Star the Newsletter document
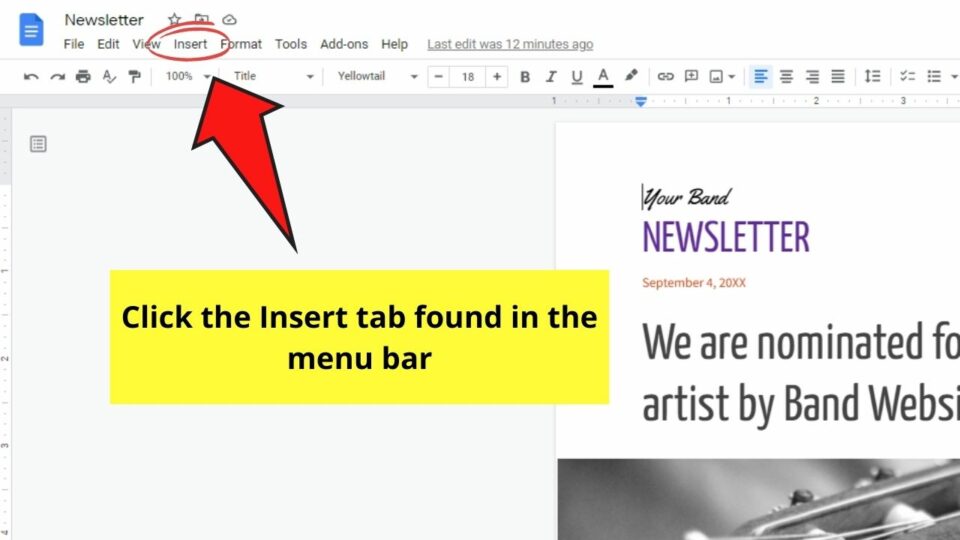 click(174, 20)
